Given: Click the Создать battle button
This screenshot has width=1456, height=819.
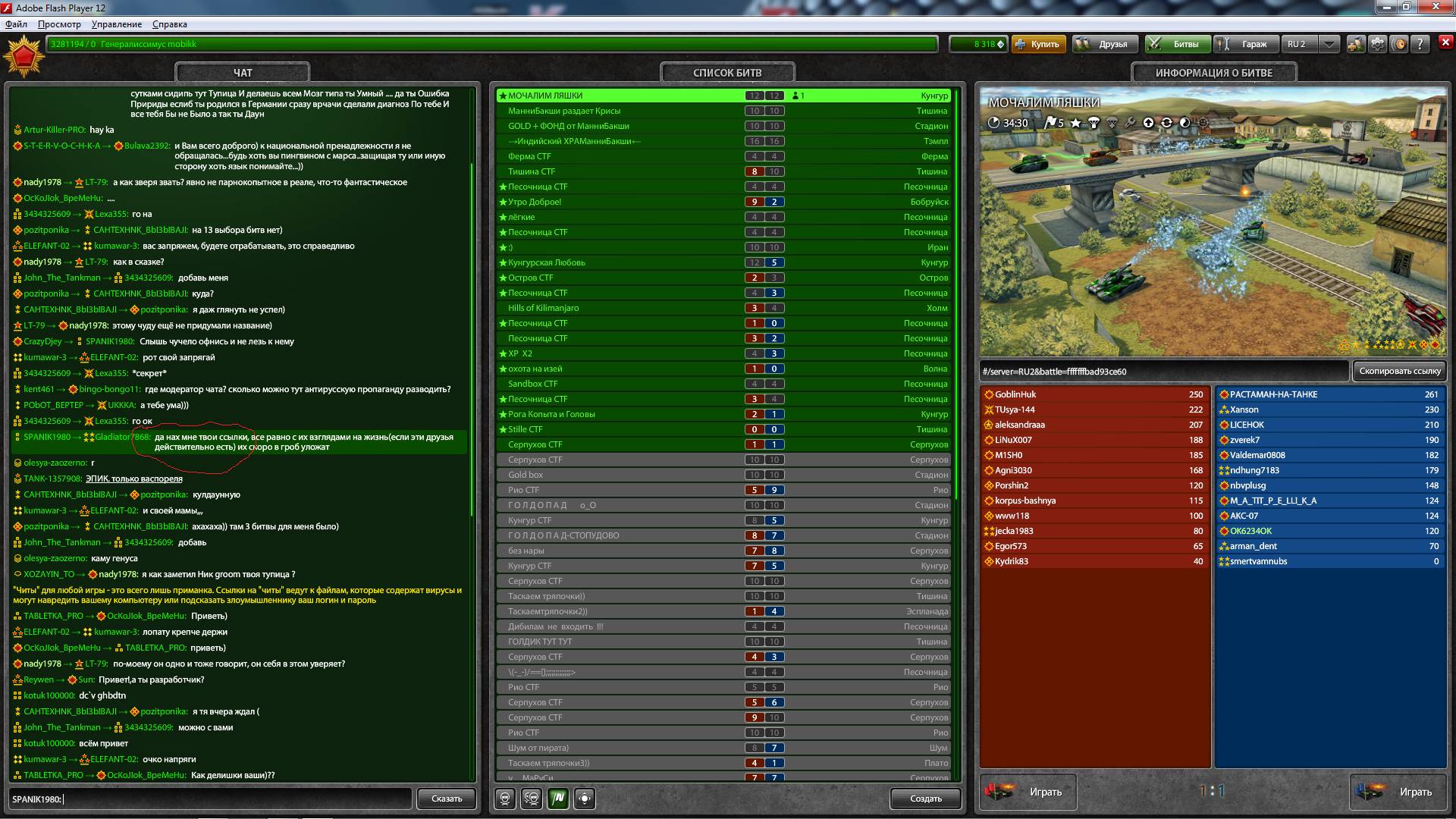Looking at the screenshot, I should pyautogui.click(x=925, y=798).
